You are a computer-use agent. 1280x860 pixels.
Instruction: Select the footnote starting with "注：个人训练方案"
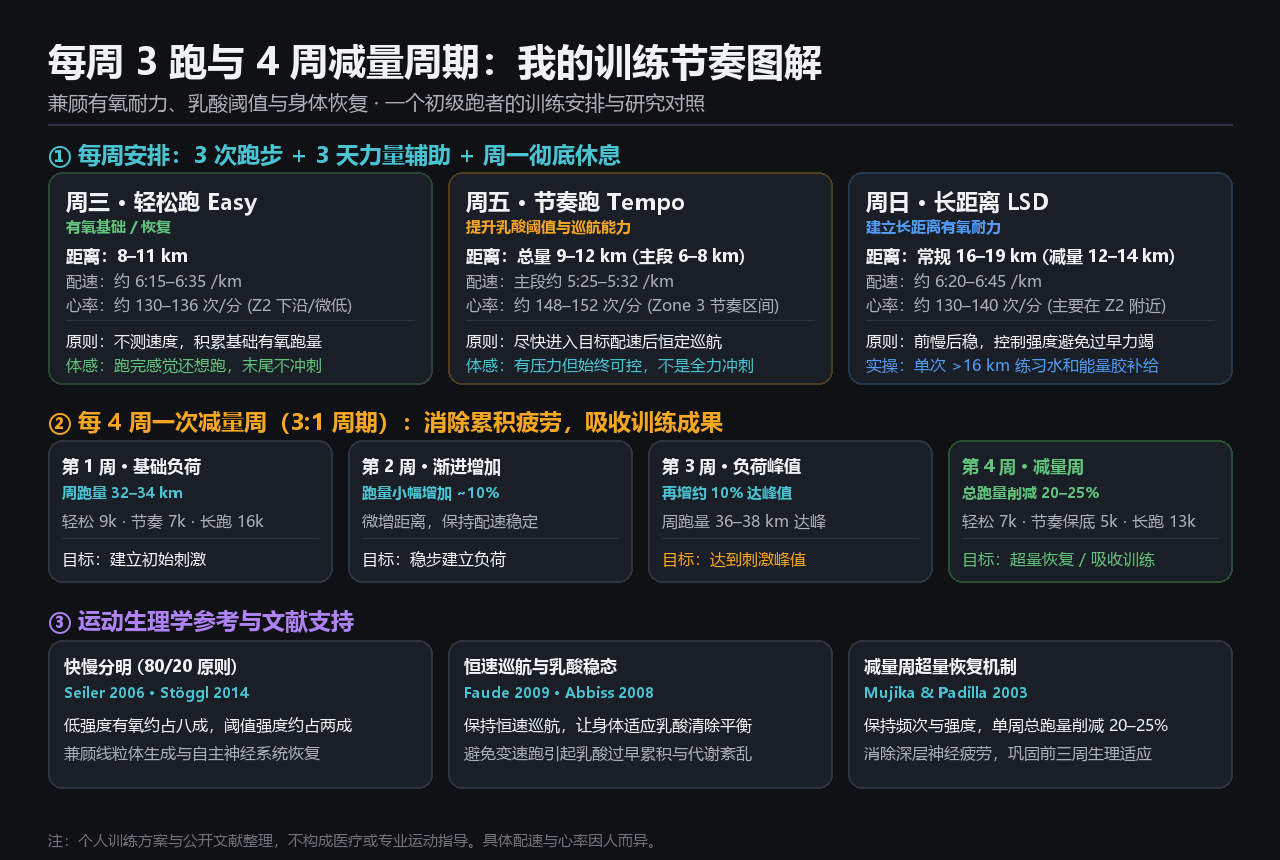click(x=353, y=841)
